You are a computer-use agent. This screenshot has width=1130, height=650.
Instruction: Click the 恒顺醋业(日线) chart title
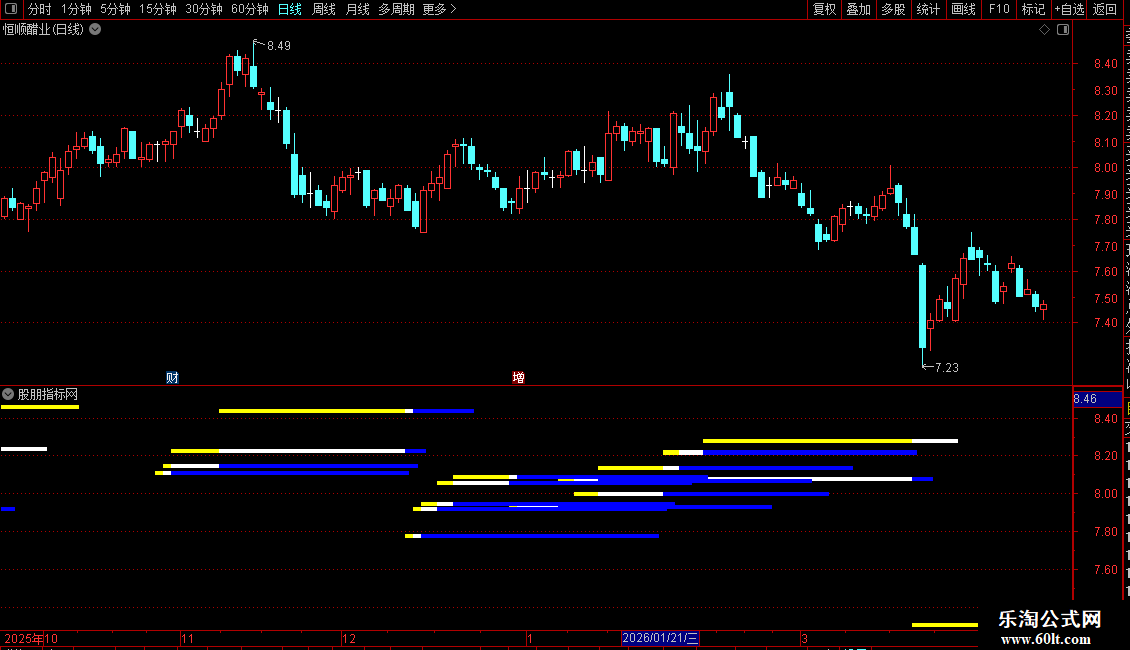coord(43,30)
